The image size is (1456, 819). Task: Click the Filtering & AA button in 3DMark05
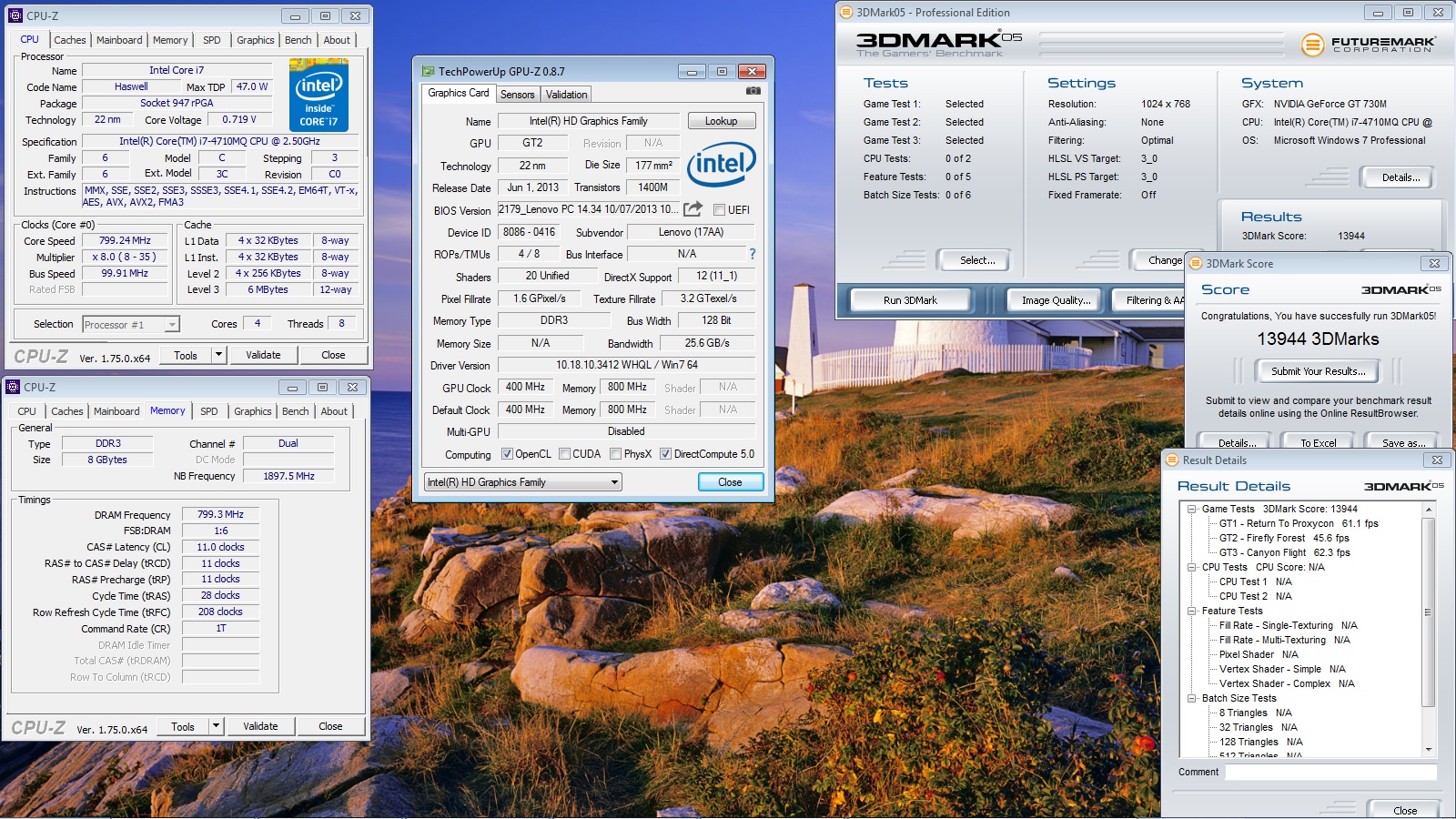click(x=1151, y=300)
